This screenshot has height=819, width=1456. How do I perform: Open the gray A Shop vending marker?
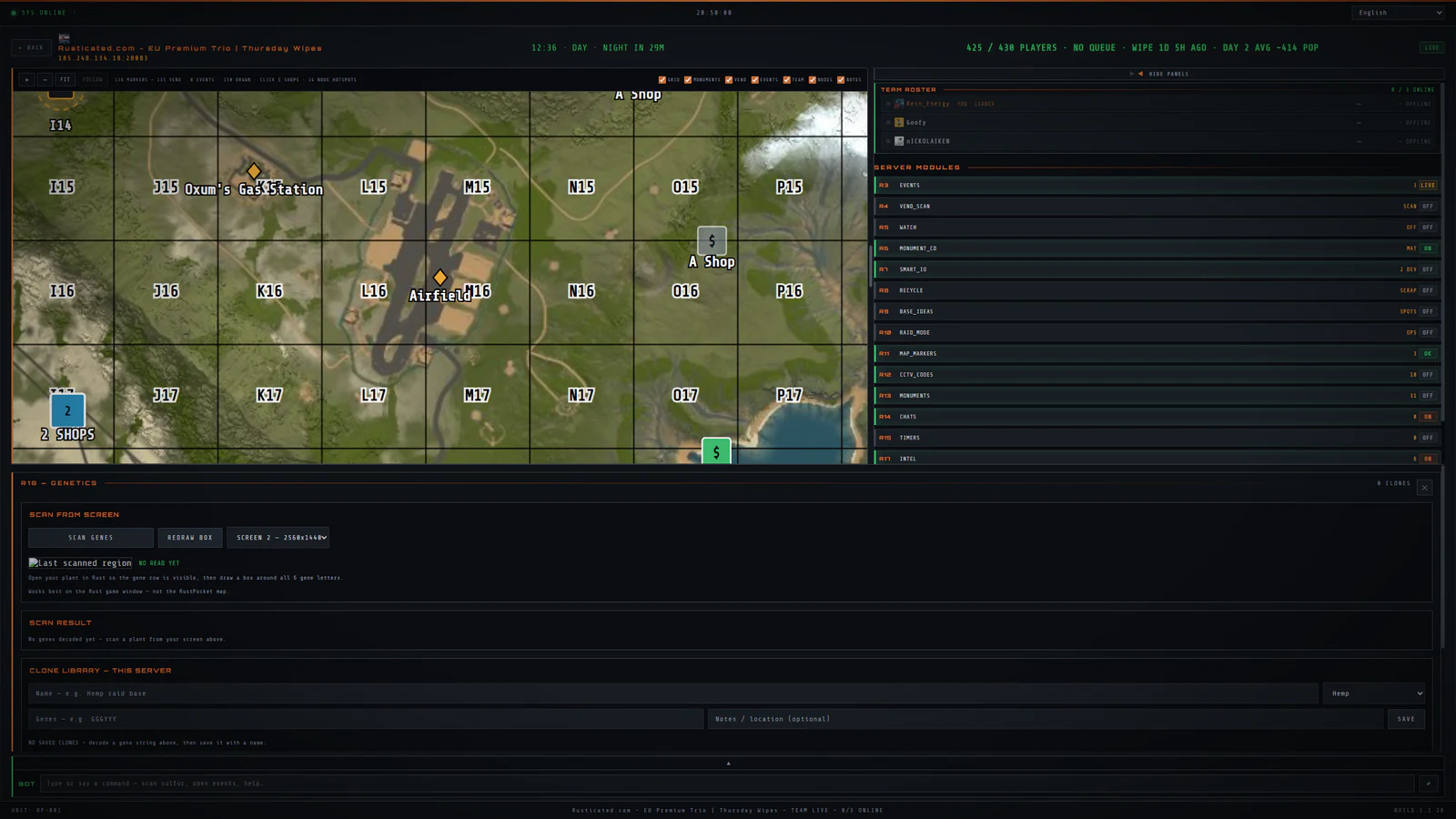click(x=712, y=241)
